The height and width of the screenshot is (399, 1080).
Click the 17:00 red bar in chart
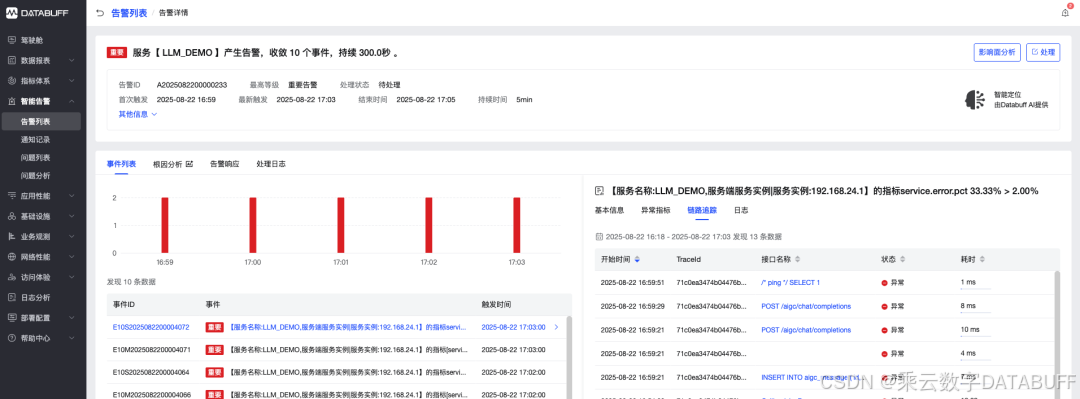253,225
